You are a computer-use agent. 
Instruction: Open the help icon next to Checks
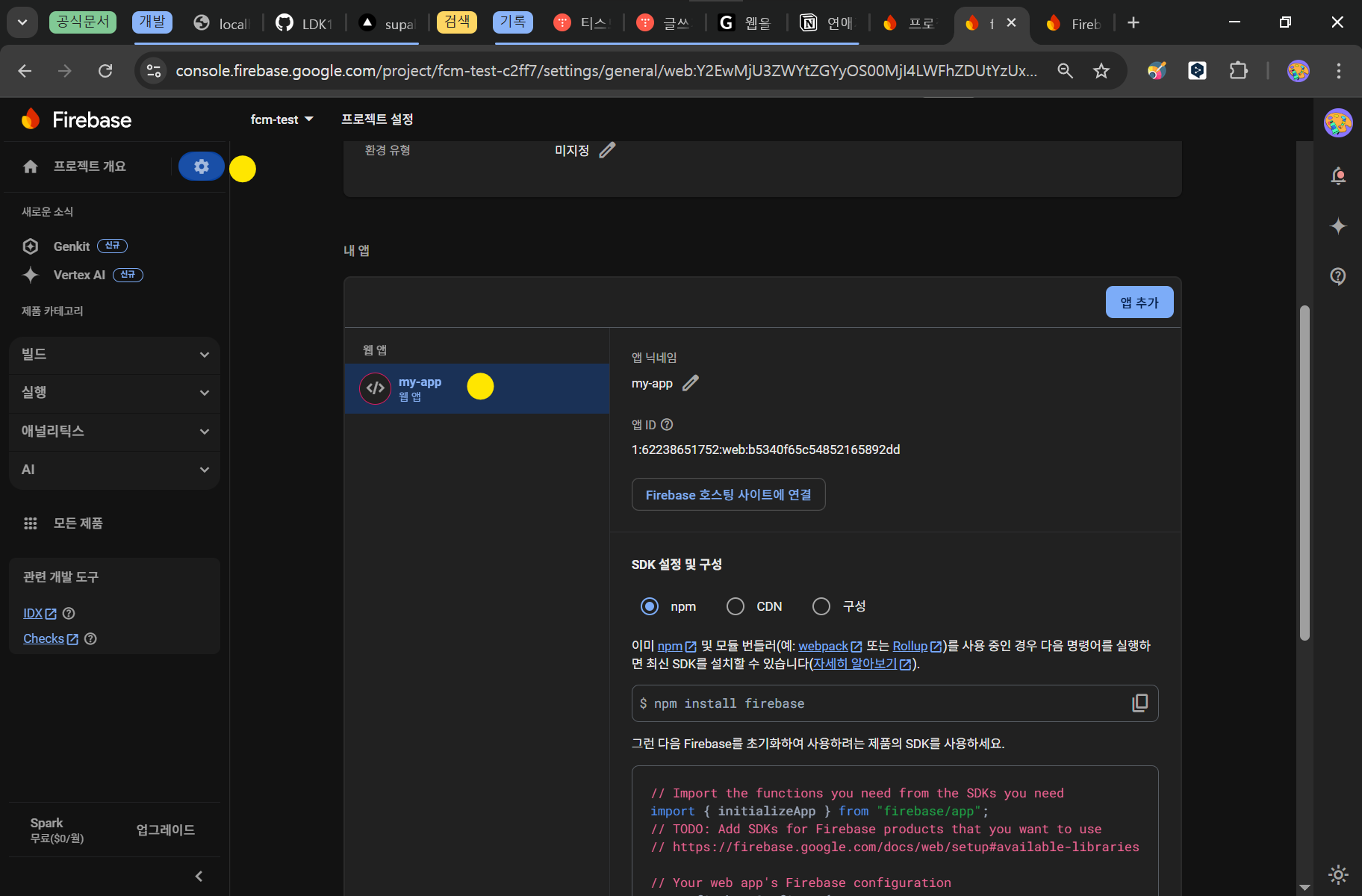pyautogui.click(x=90, y=638)
